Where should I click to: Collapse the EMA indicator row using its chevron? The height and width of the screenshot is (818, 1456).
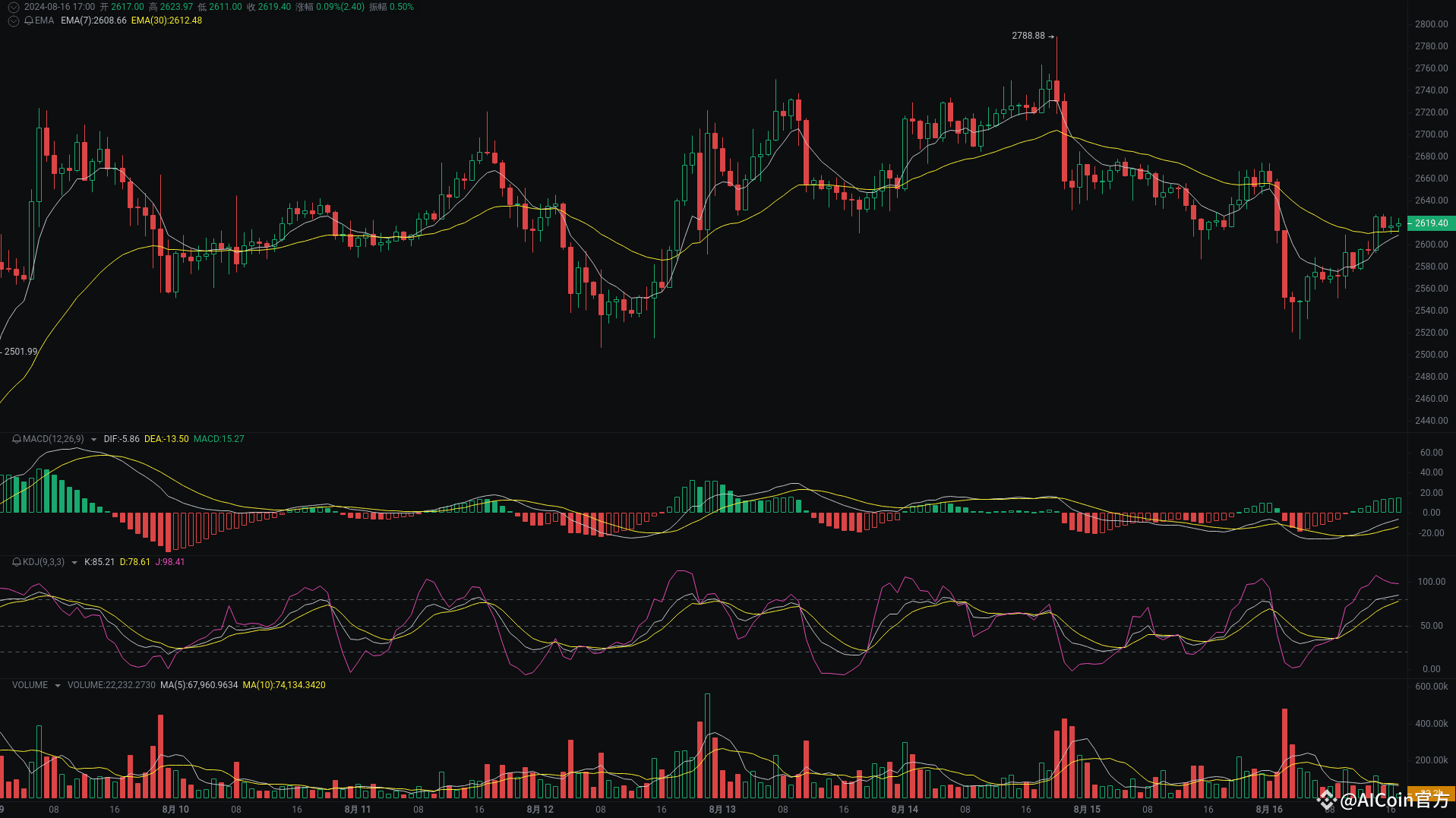[13, 21]
